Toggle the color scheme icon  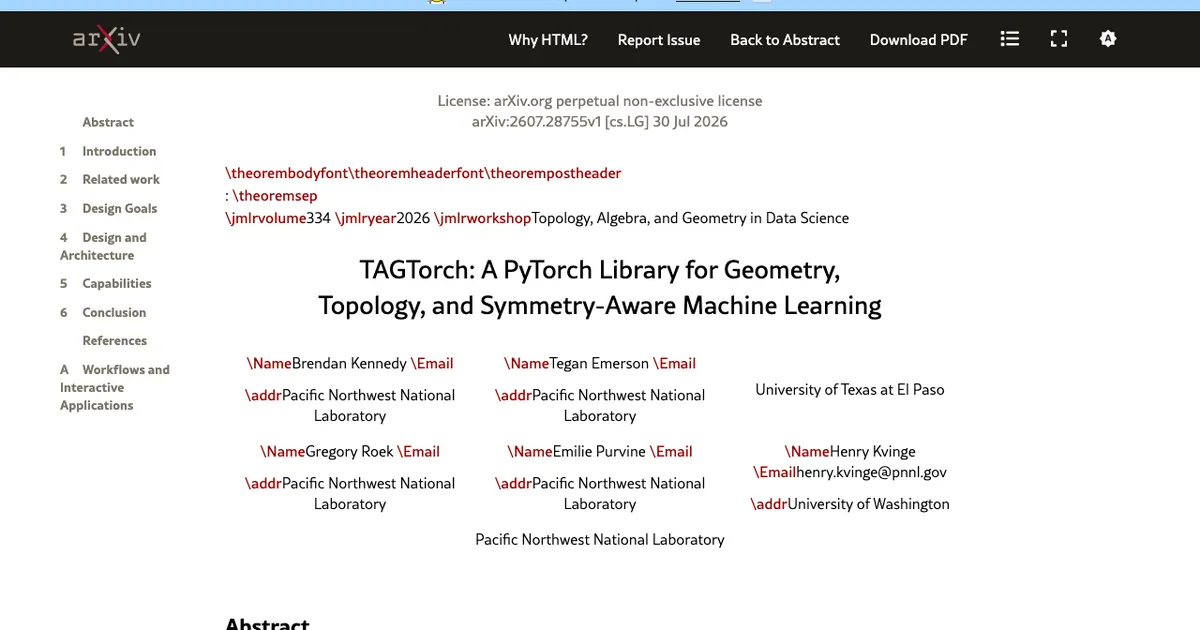(x=1107, y=39)
